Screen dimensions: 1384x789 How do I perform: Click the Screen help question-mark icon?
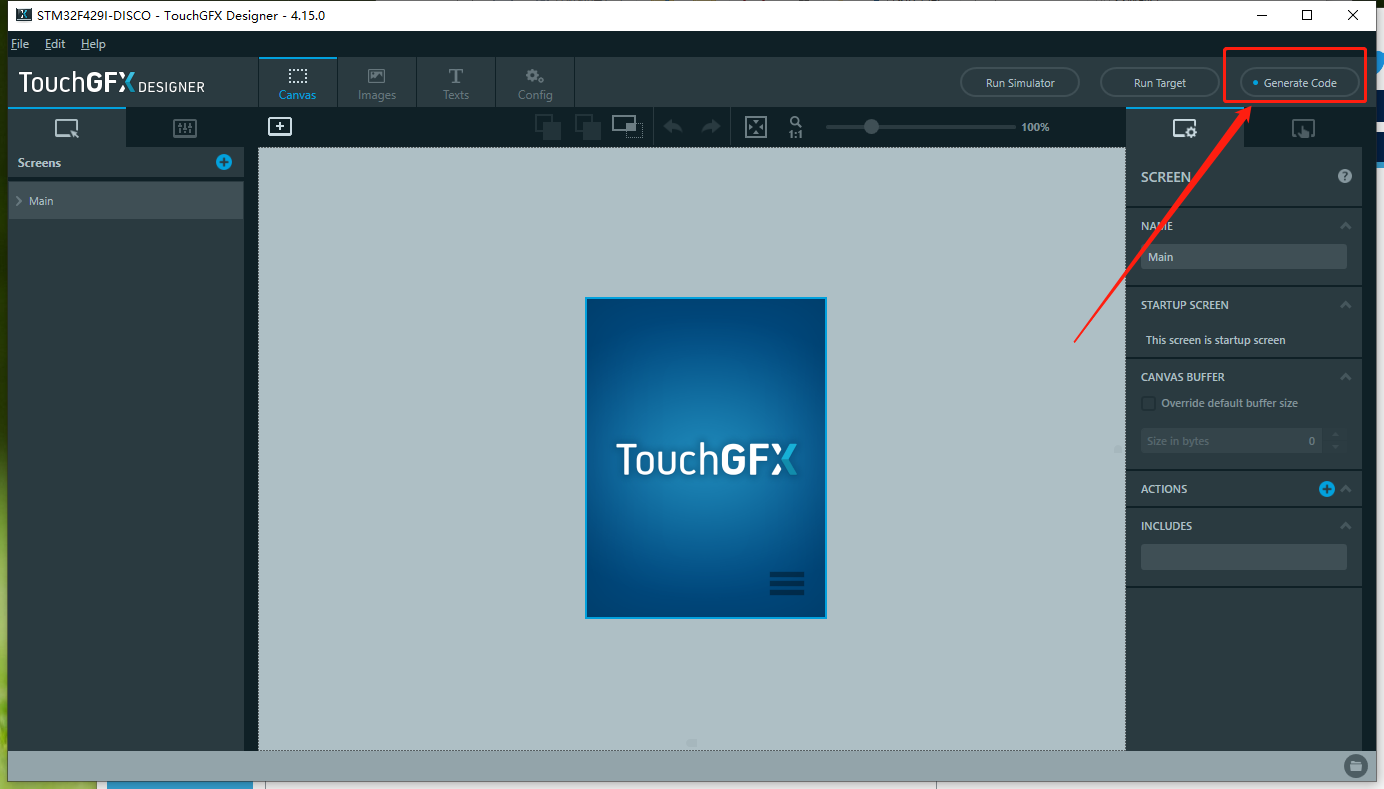[x=1345, y=176]
